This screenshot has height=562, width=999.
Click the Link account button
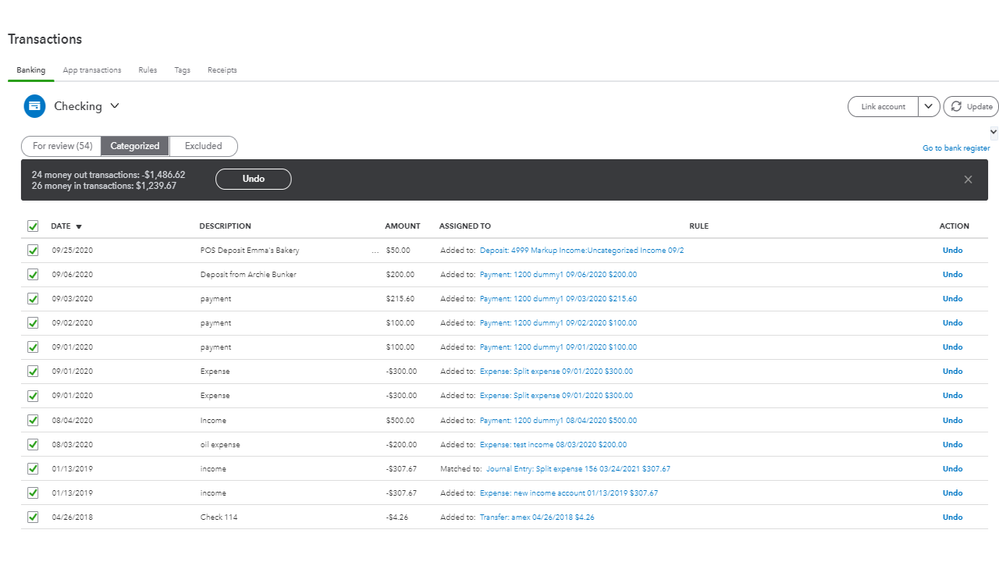[x=883, y=107]
